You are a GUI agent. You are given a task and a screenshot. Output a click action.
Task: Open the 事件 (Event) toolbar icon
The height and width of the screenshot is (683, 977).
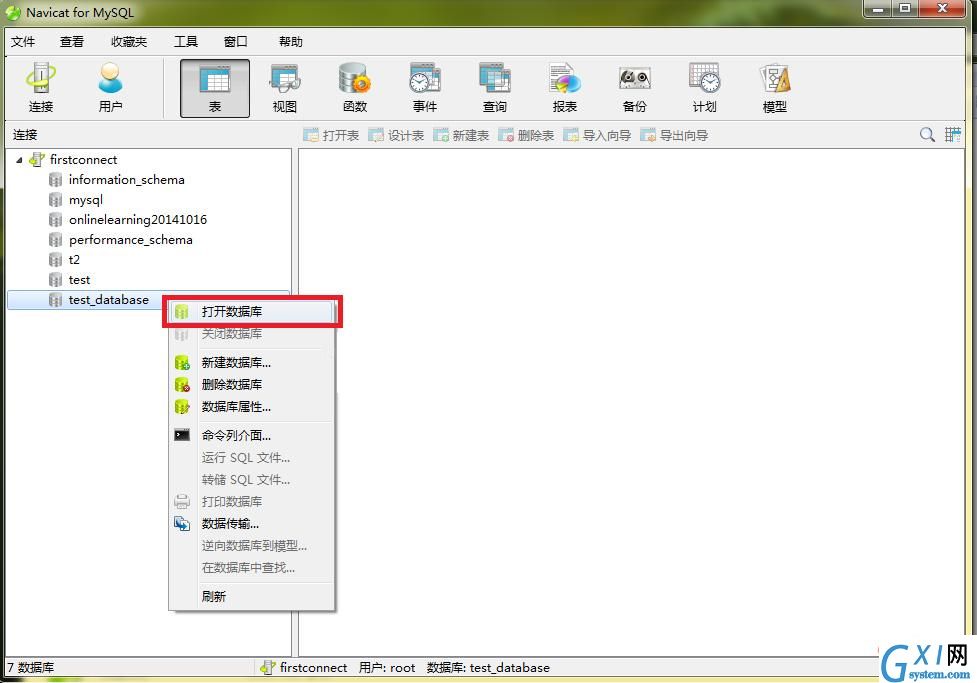(x=425, y=88)
